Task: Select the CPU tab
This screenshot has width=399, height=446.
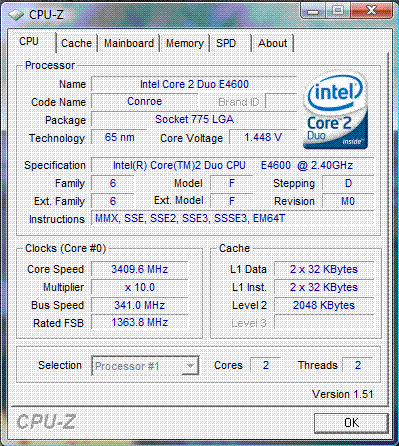Action: [x=29, y=41]
